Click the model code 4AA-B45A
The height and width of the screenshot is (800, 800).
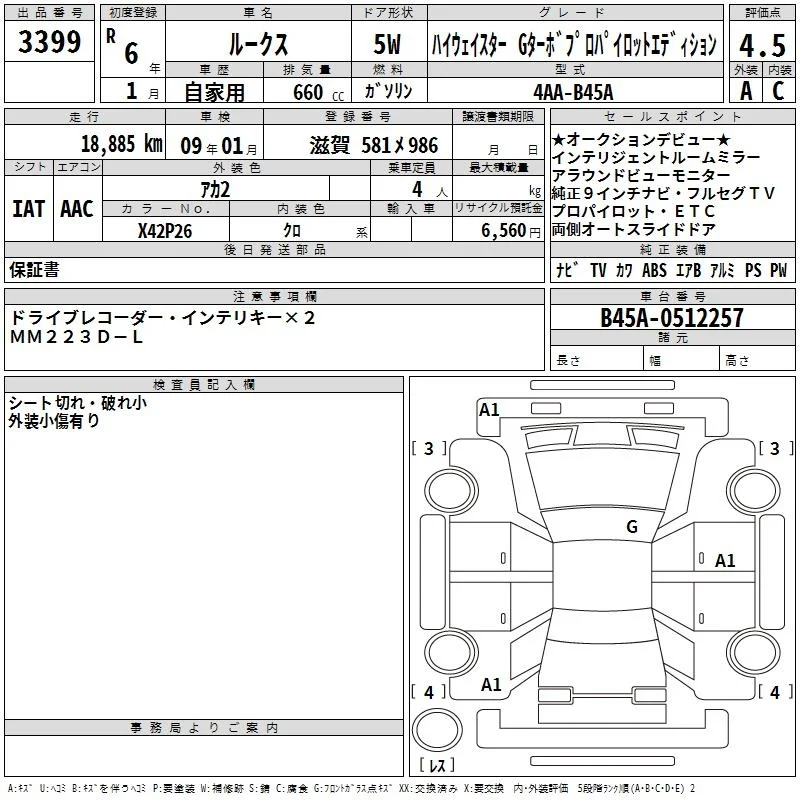click(x=573, y=92)
